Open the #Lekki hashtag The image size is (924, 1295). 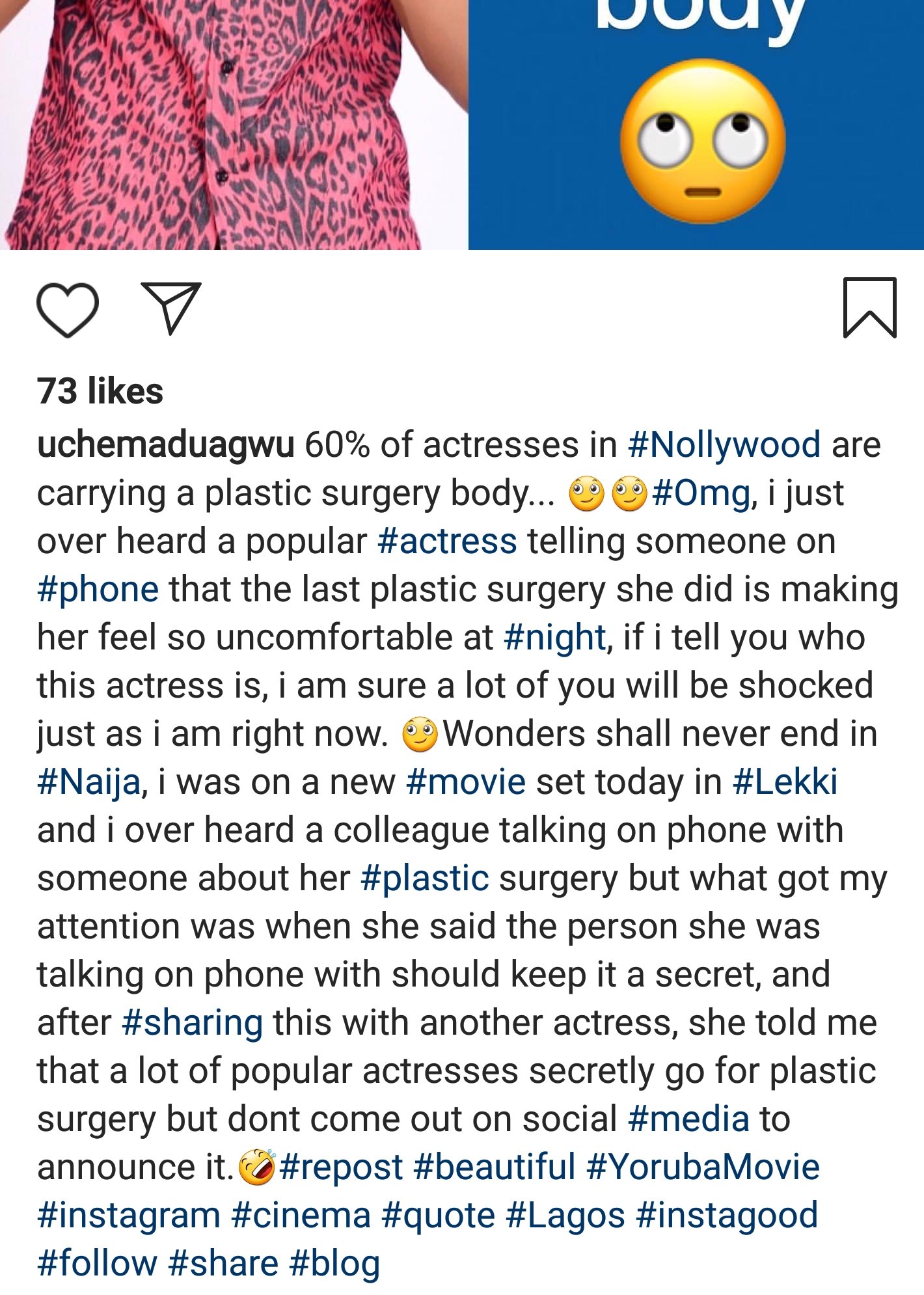pyautogui.click(x=785, y=782)
